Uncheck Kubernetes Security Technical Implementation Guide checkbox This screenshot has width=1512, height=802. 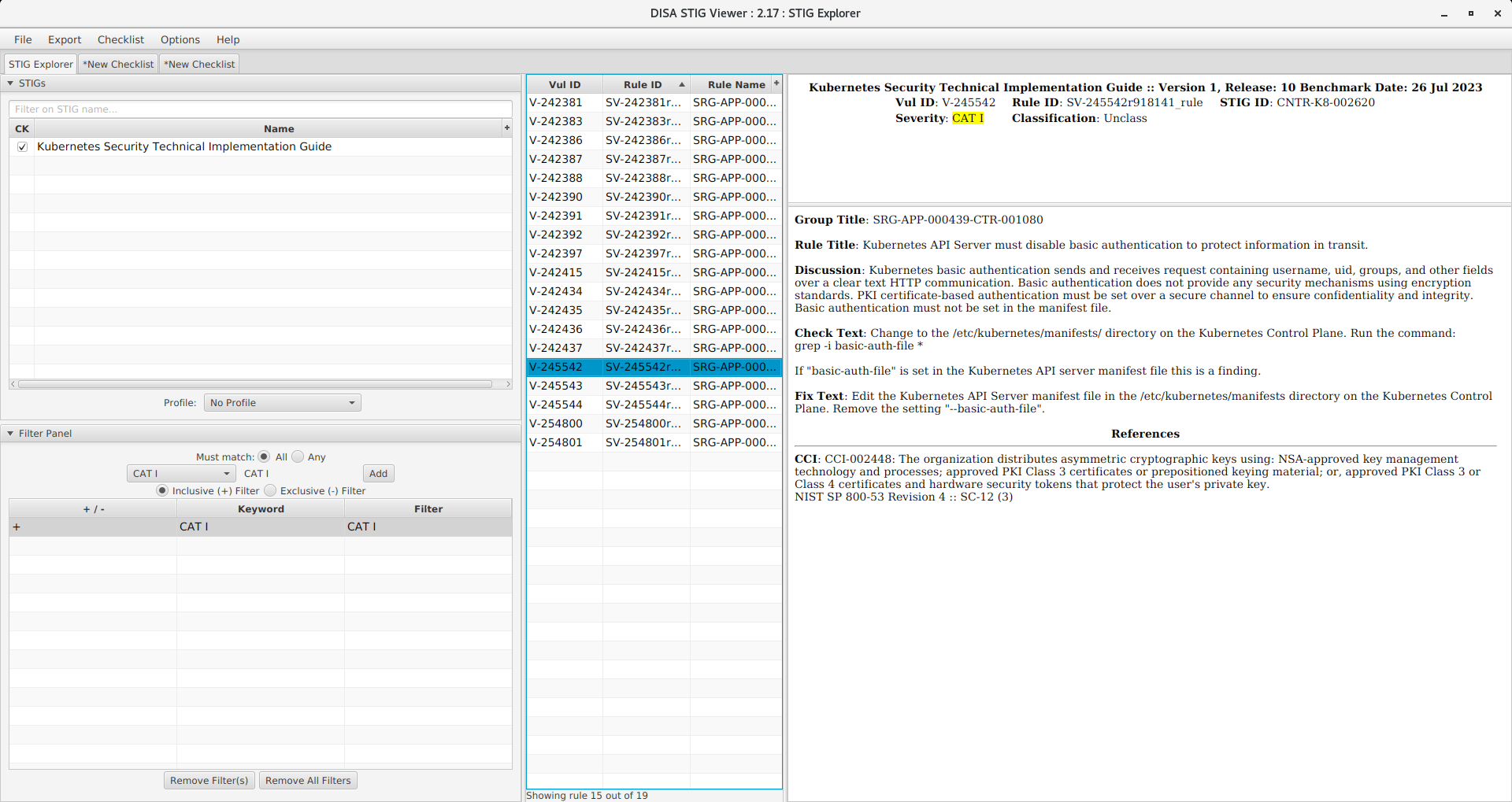pos(22,146)
